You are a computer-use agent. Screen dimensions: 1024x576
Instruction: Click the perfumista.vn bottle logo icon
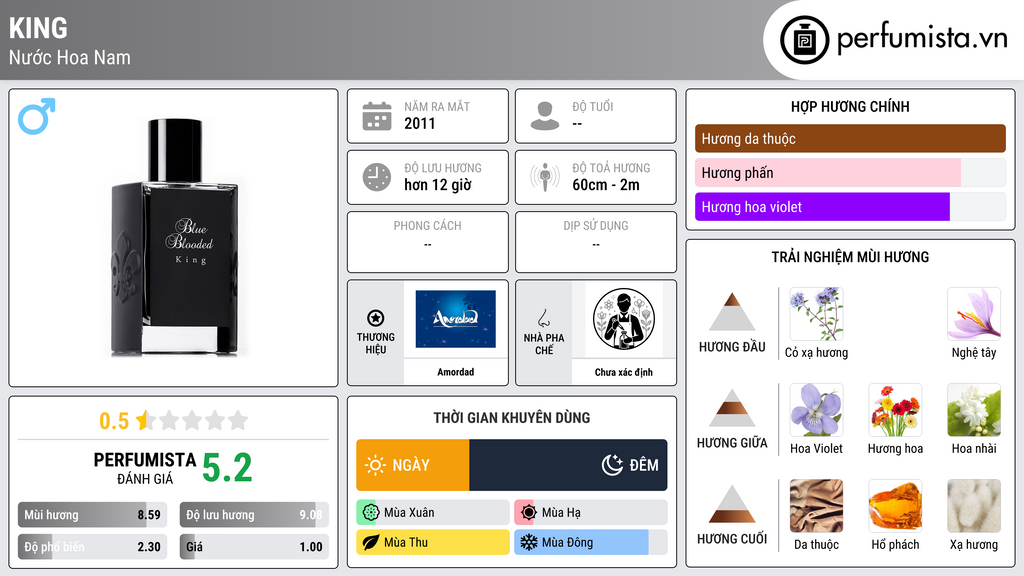point(804,40)
